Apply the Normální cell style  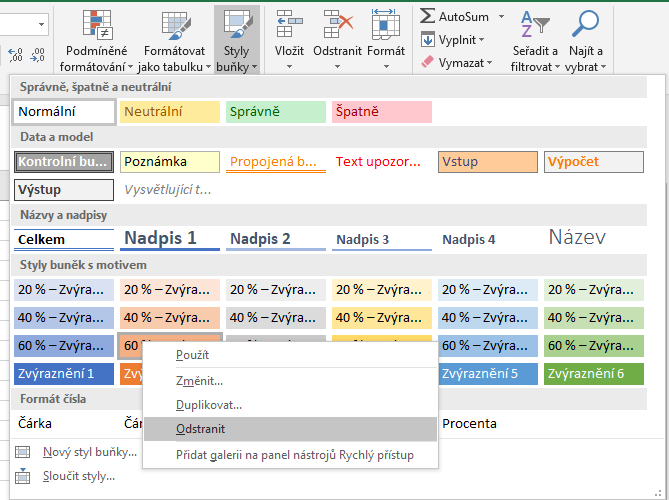click(64, 112)
